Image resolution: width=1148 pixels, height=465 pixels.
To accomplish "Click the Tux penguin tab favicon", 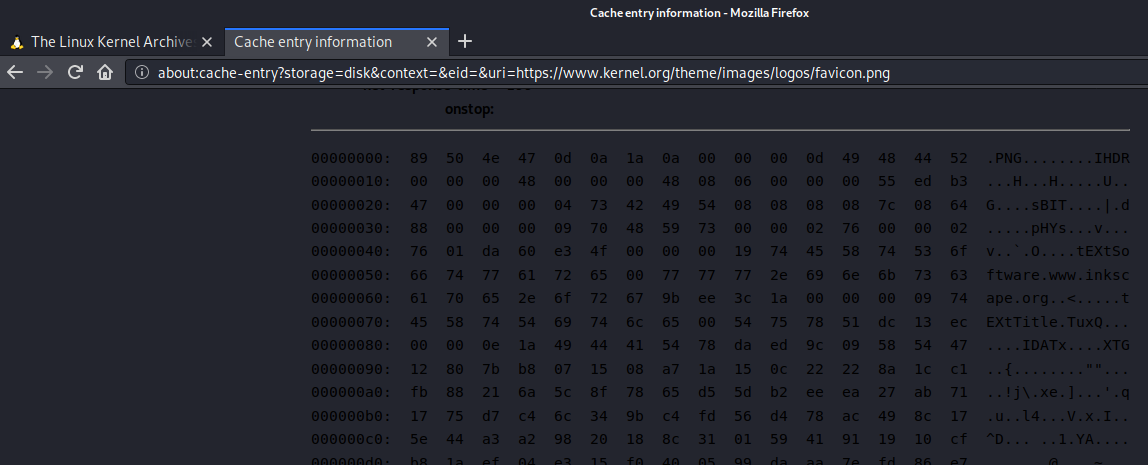I will 17,42.
